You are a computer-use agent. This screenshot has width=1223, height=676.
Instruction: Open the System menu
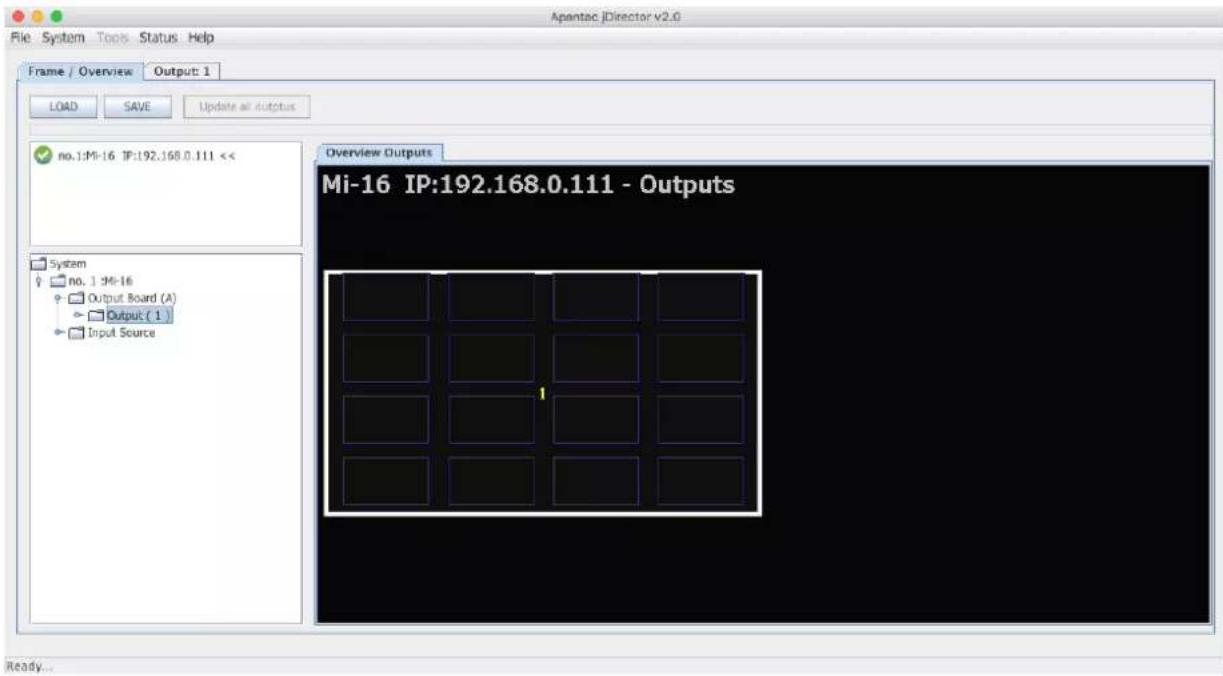[64, 38]
